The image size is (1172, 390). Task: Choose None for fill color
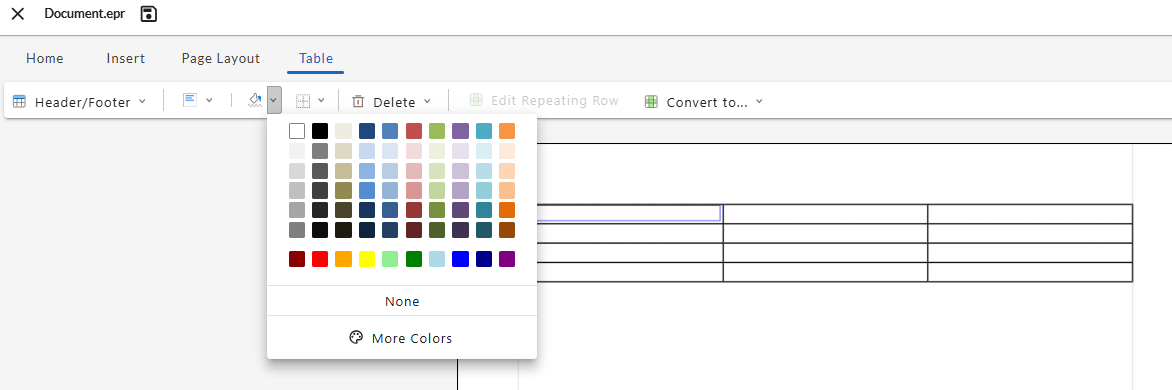[x=402, y=302]
